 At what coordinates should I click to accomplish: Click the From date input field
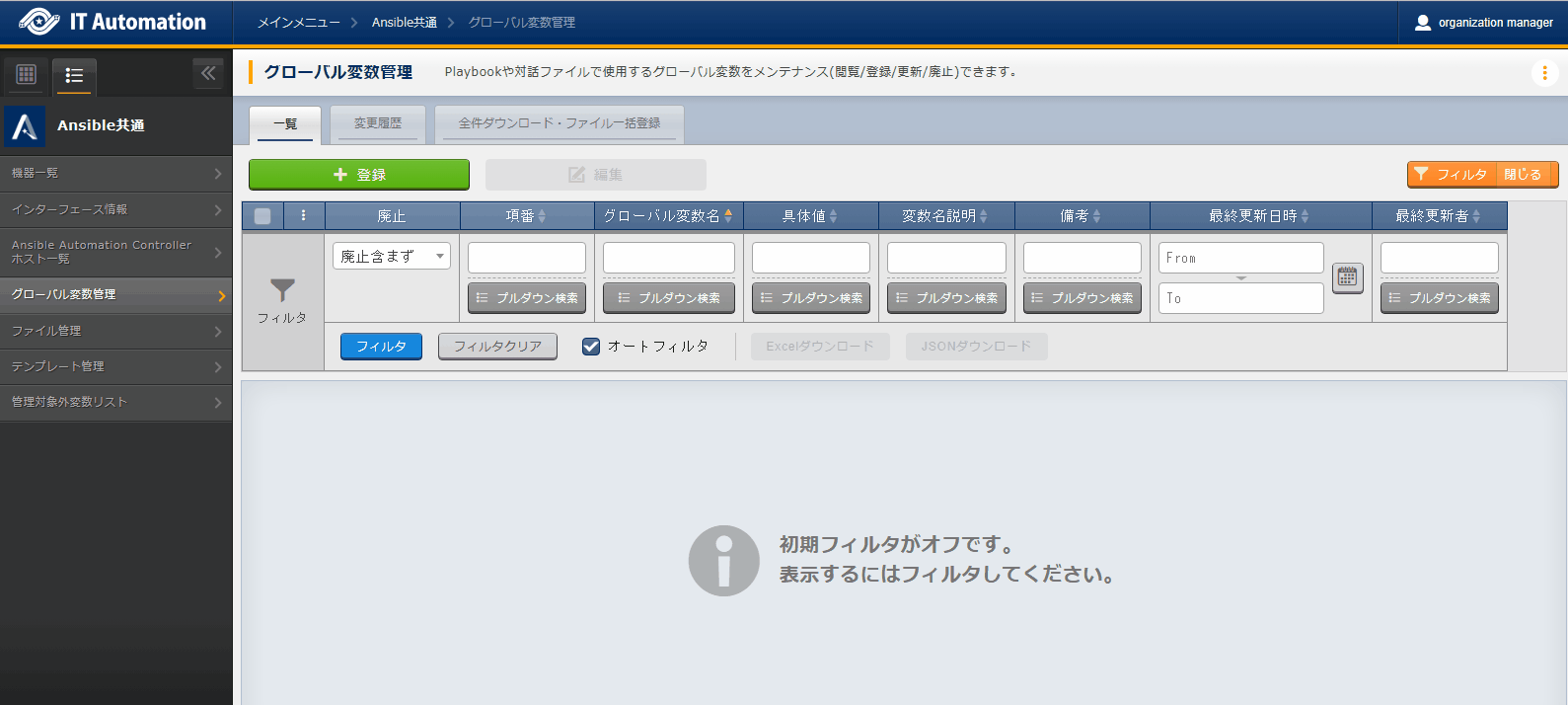1240,258
